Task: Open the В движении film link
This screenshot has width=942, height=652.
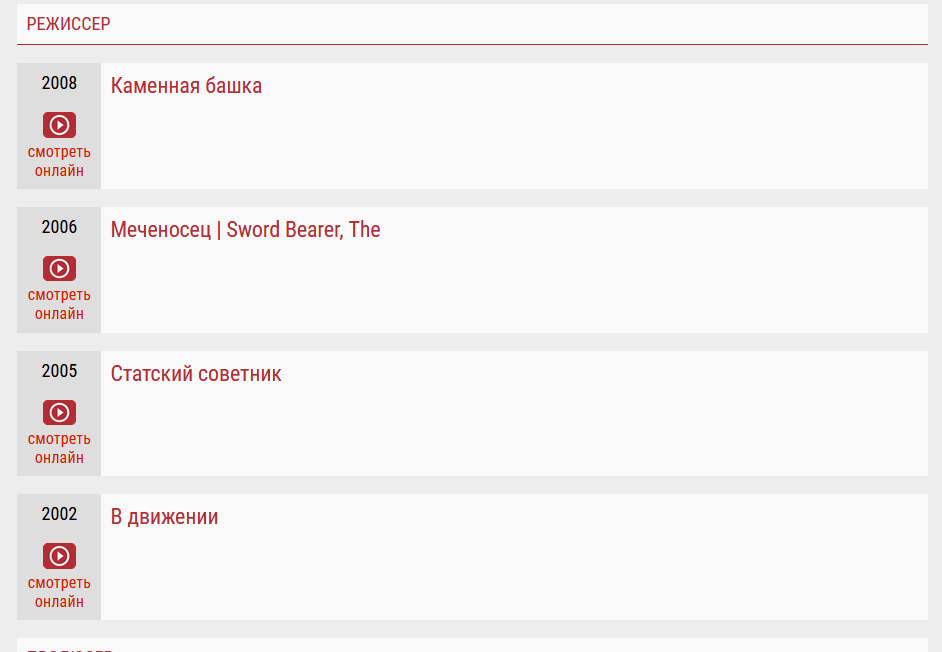Action: tap(164, 517)
